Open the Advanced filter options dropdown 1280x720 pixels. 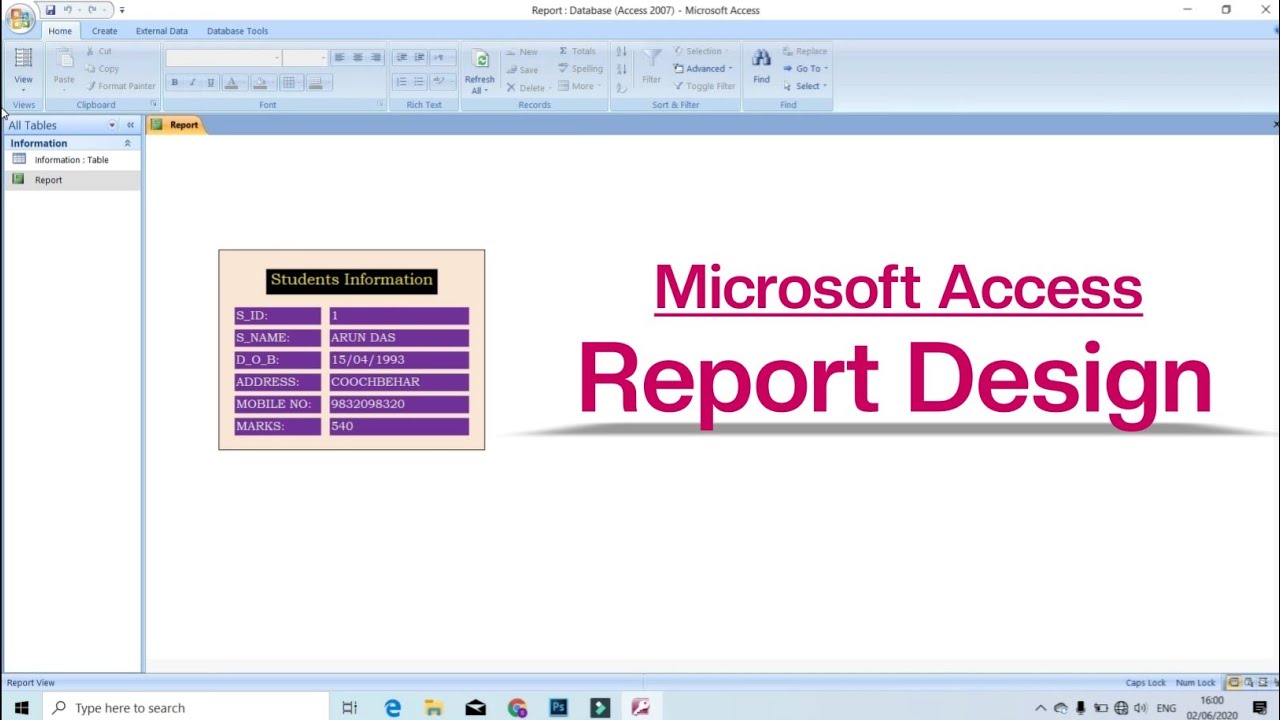click(704, 69)
